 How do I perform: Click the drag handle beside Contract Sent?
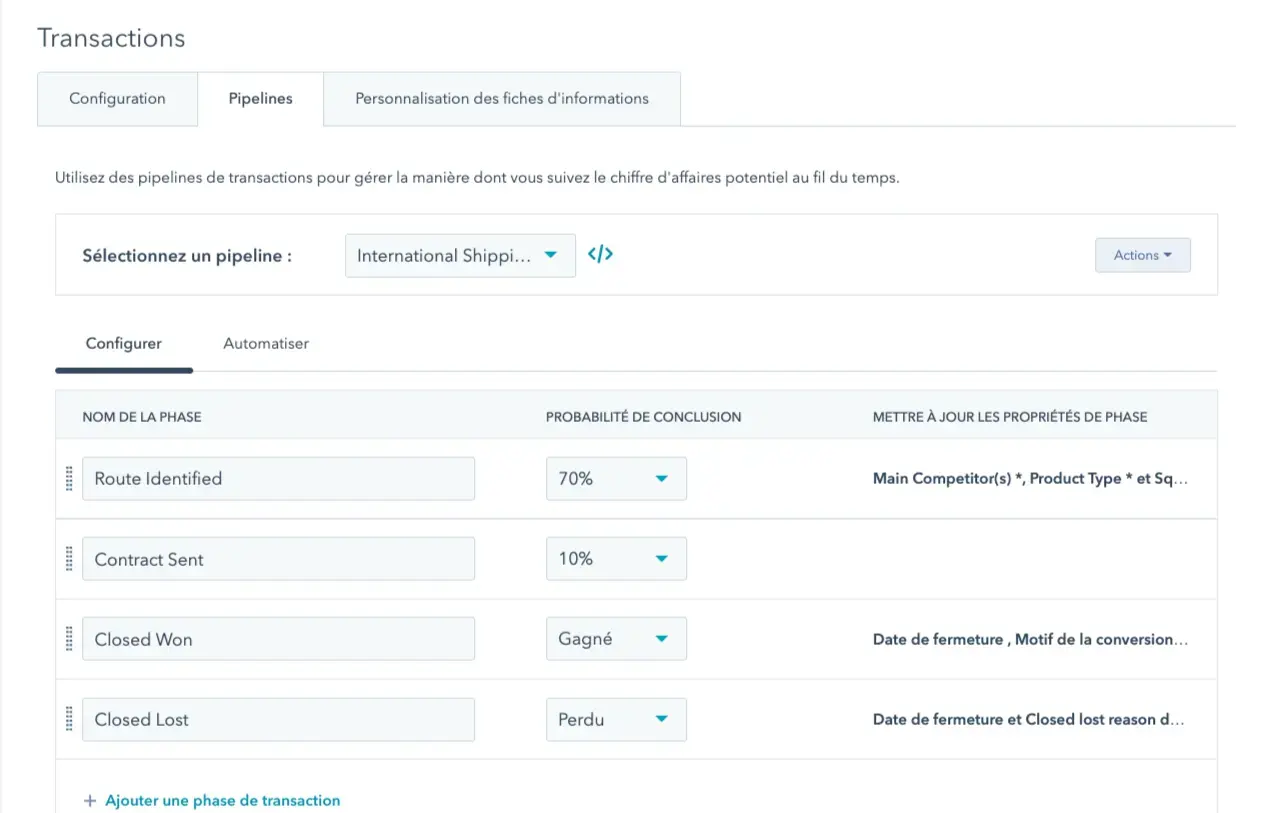click(x=69, y=559)
